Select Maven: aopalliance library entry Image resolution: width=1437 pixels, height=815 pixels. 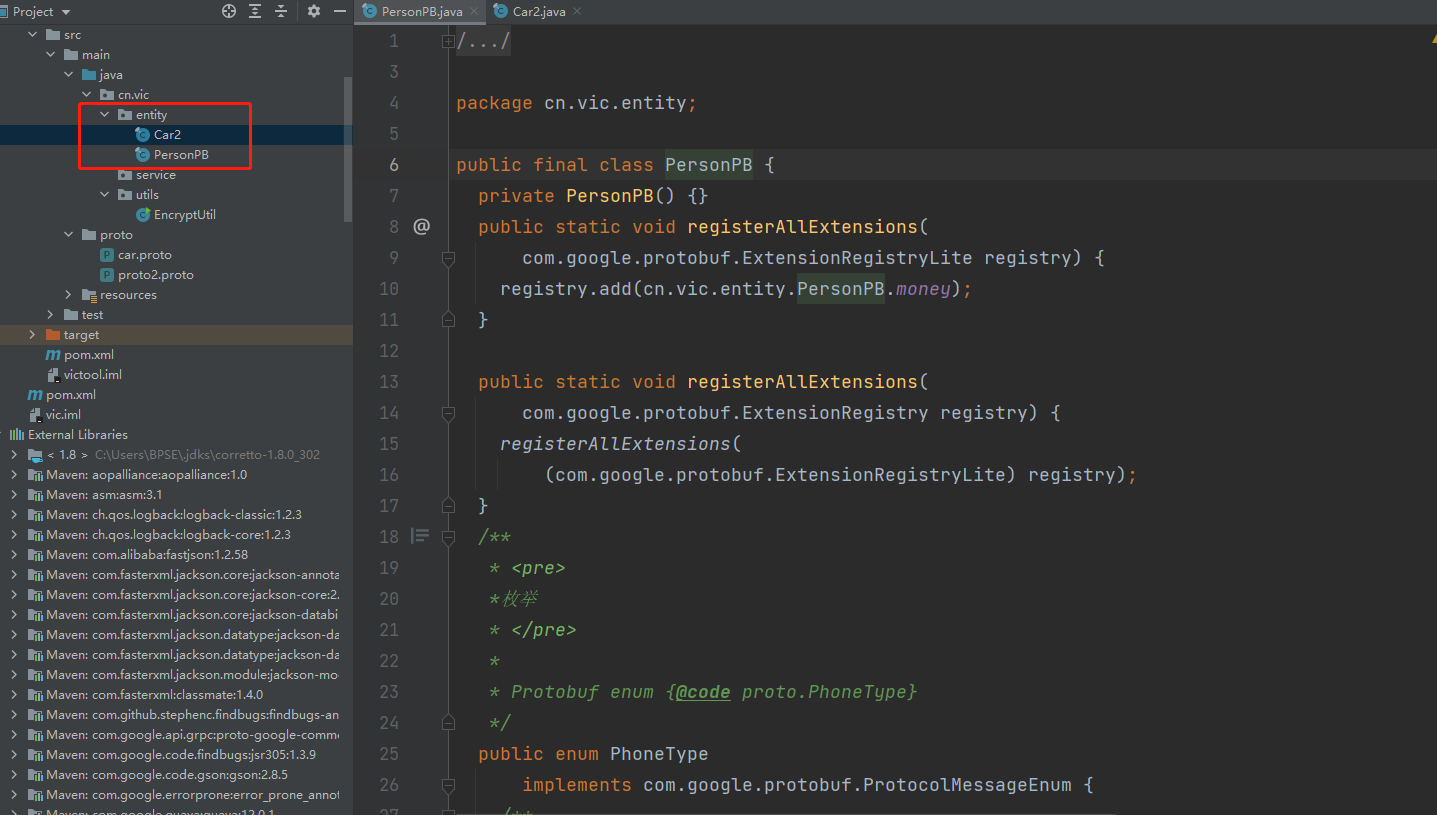coord(146,475)
